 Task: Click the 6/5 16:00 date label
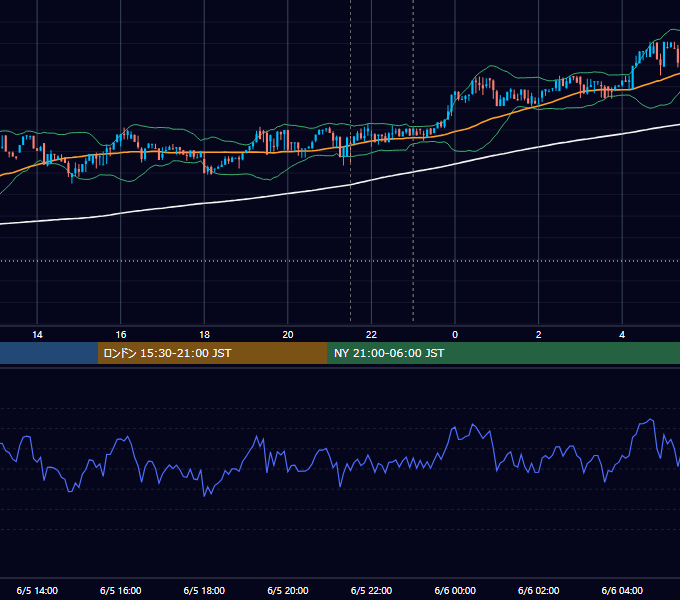pyautogui.click(x=121, y=590)
